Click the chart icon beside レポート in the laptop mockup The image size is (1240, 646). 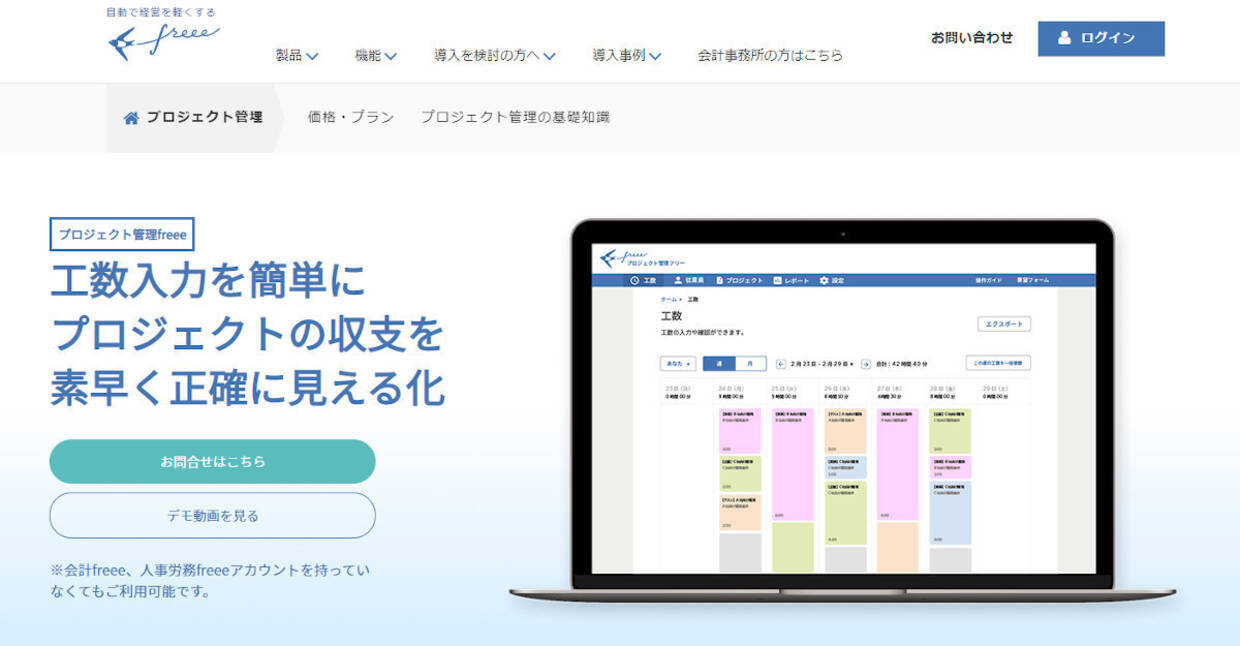(x=777, y=281)
